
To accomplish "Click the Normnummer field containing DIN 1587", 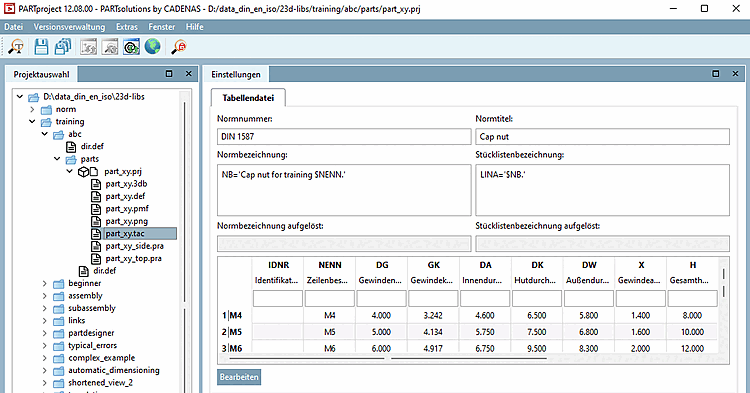I will [344, 136].
